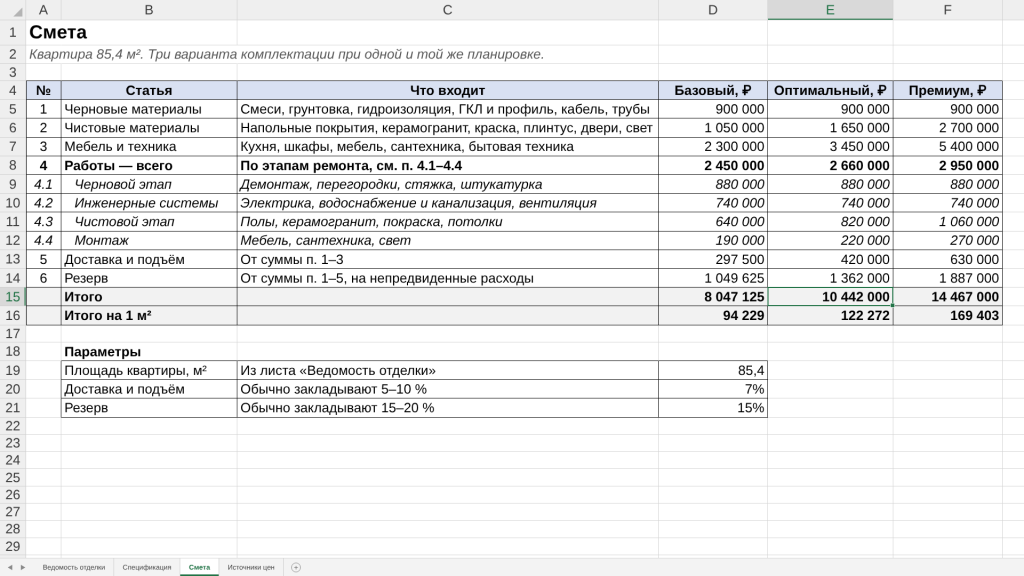Click the «Параметры» heading cell
Screen dimensions: 1024x576
click(x=149, y=351)
